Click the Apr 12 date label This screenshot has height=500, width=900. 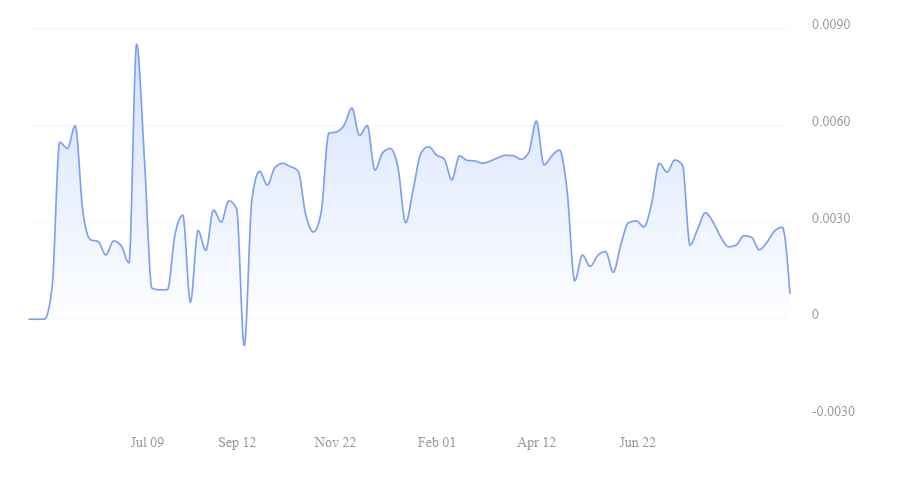[x=537, y=443]
